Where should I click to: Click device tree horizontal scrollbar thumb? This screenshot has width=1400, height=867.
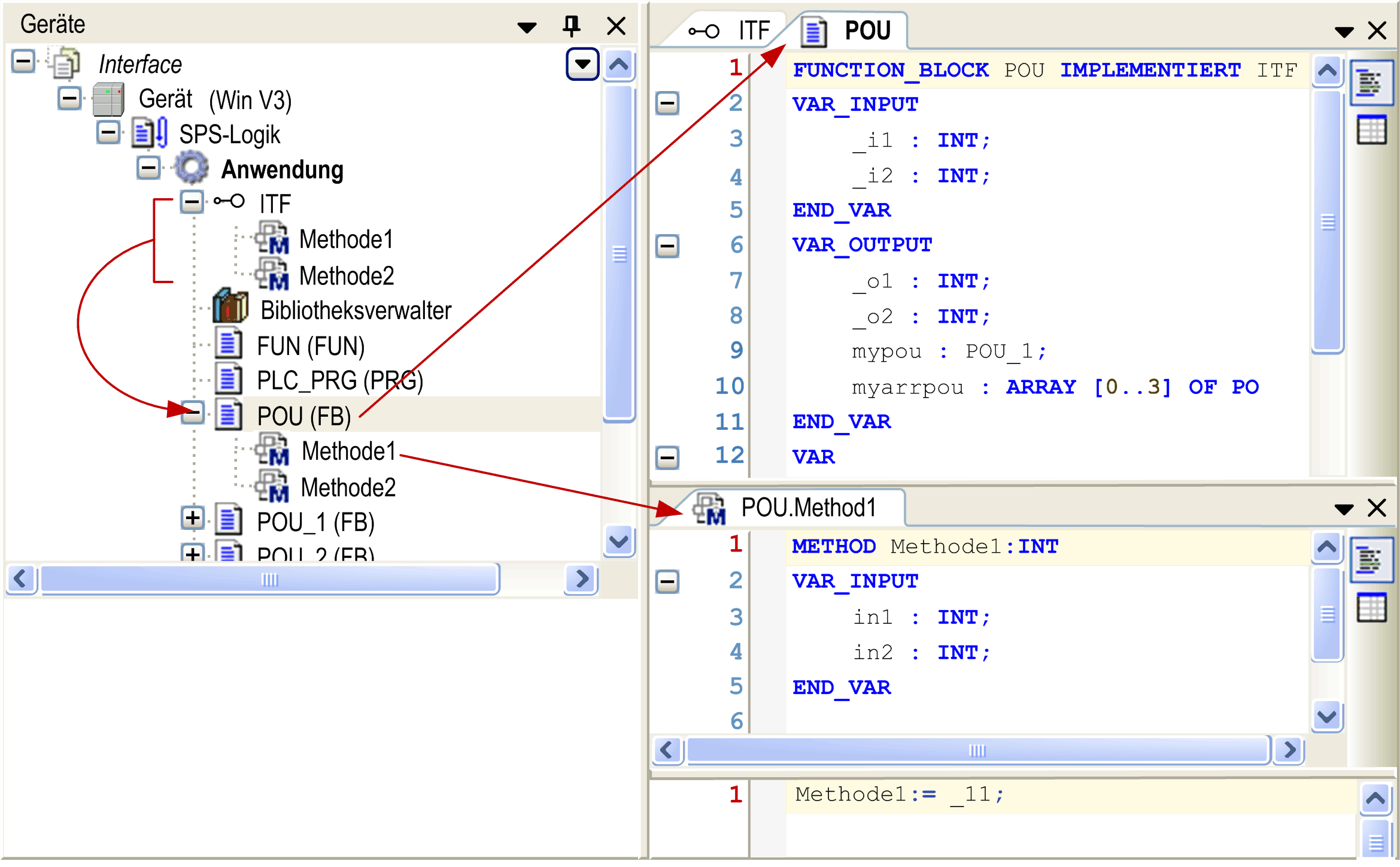[x=270, y=579]
